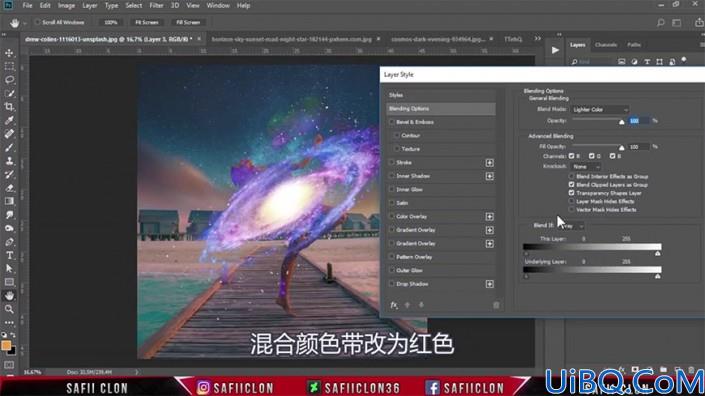Open the Hand tool preset dropdown arrow
Viewport: 705px width, 396px height.
[x=24, y=22]
